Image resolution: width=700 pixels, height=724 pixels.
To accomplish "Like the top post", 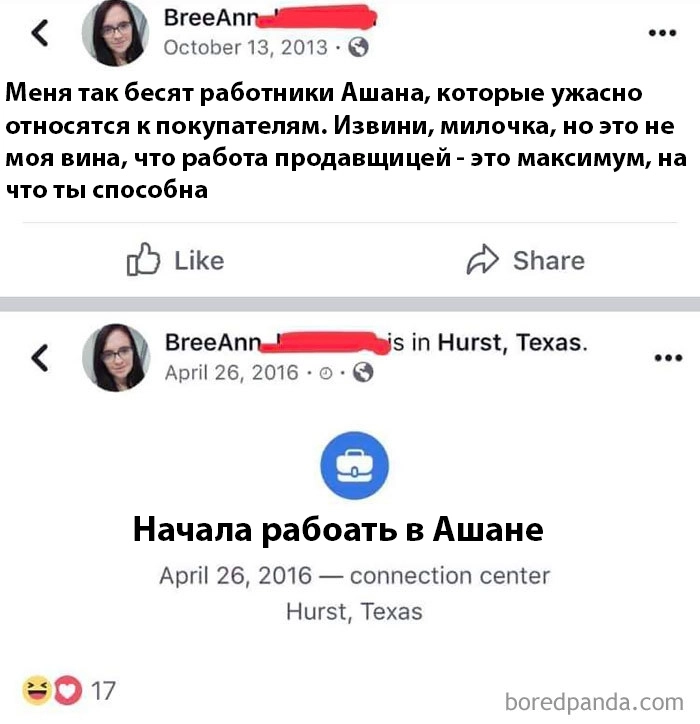I will [175, 260].
